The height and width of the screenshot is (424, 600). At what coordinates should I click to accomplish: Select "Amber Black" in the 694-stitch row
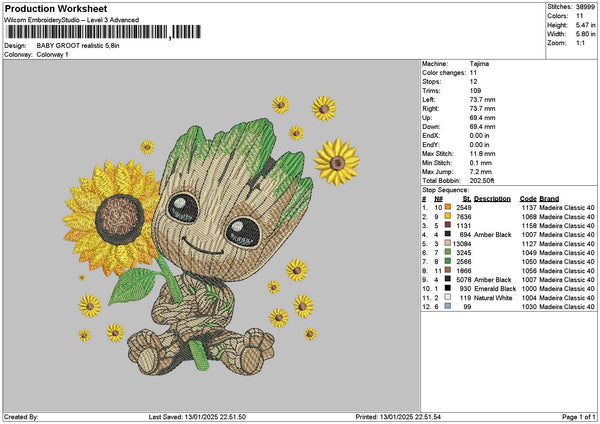(492, 235)
